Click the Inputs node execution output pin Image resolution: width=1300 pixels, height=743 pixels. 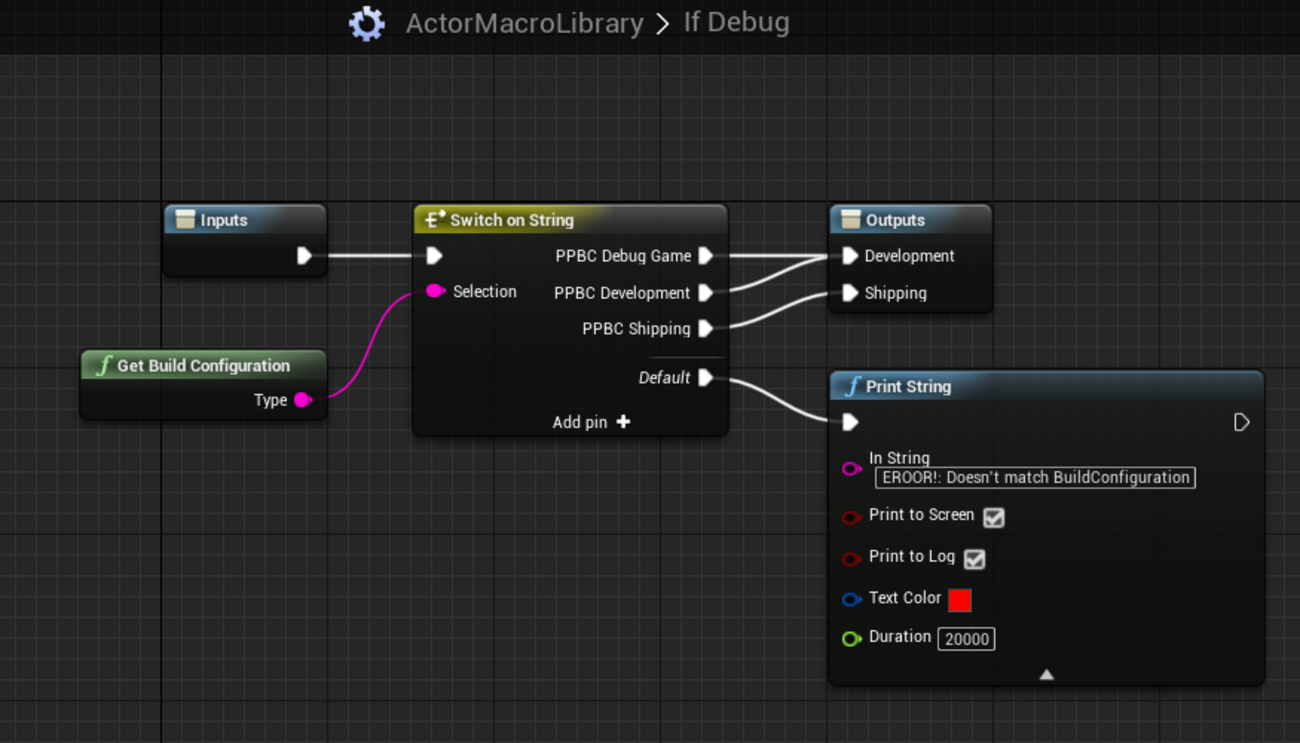click(x=304, y=256)
